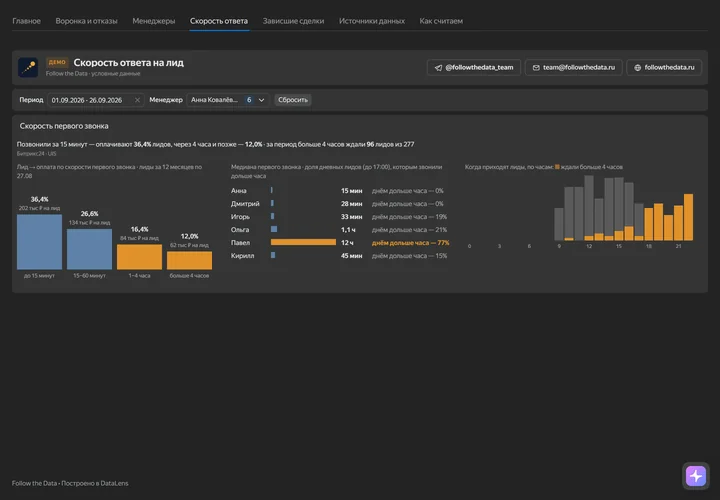Click the 12 ч median value
Viewport: 720px width, 500px height.
[x=347, y=242]
